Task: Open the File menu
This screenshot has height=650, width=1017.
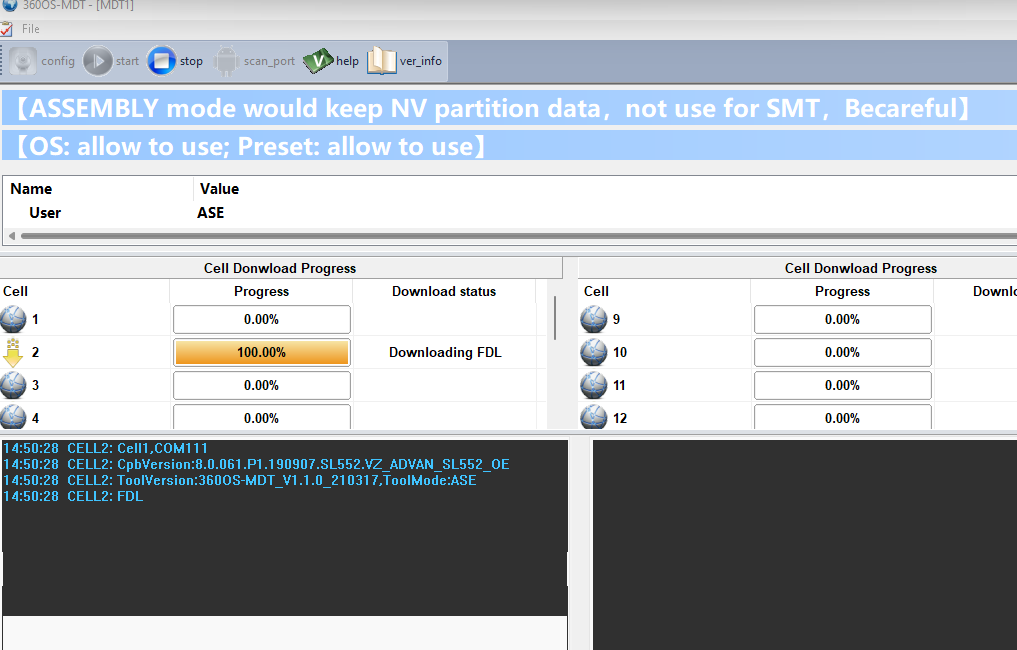Action: [x=31, y=29]
